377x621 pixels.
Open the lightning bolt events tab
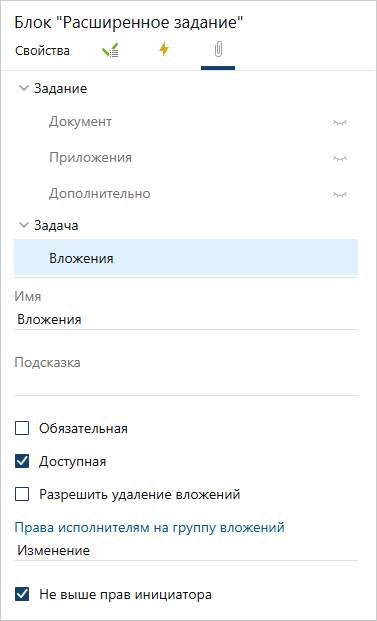pos(164,50)
